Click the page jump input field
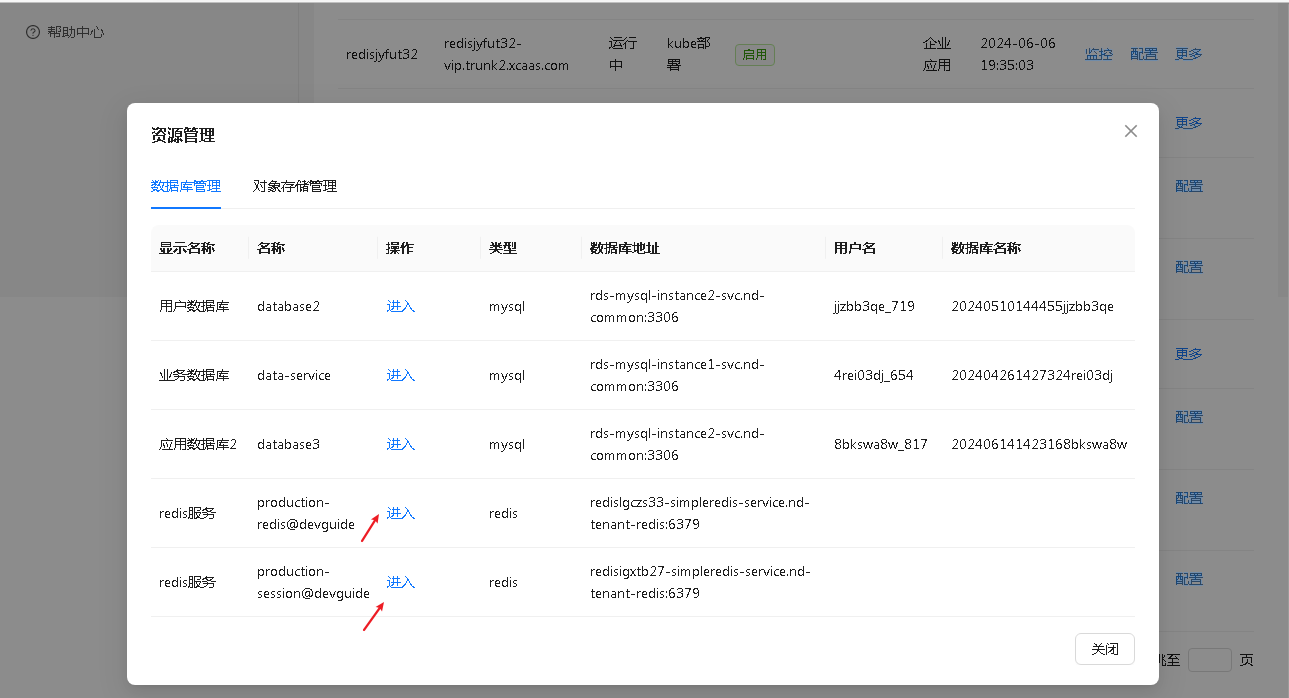 (1210, 660)
